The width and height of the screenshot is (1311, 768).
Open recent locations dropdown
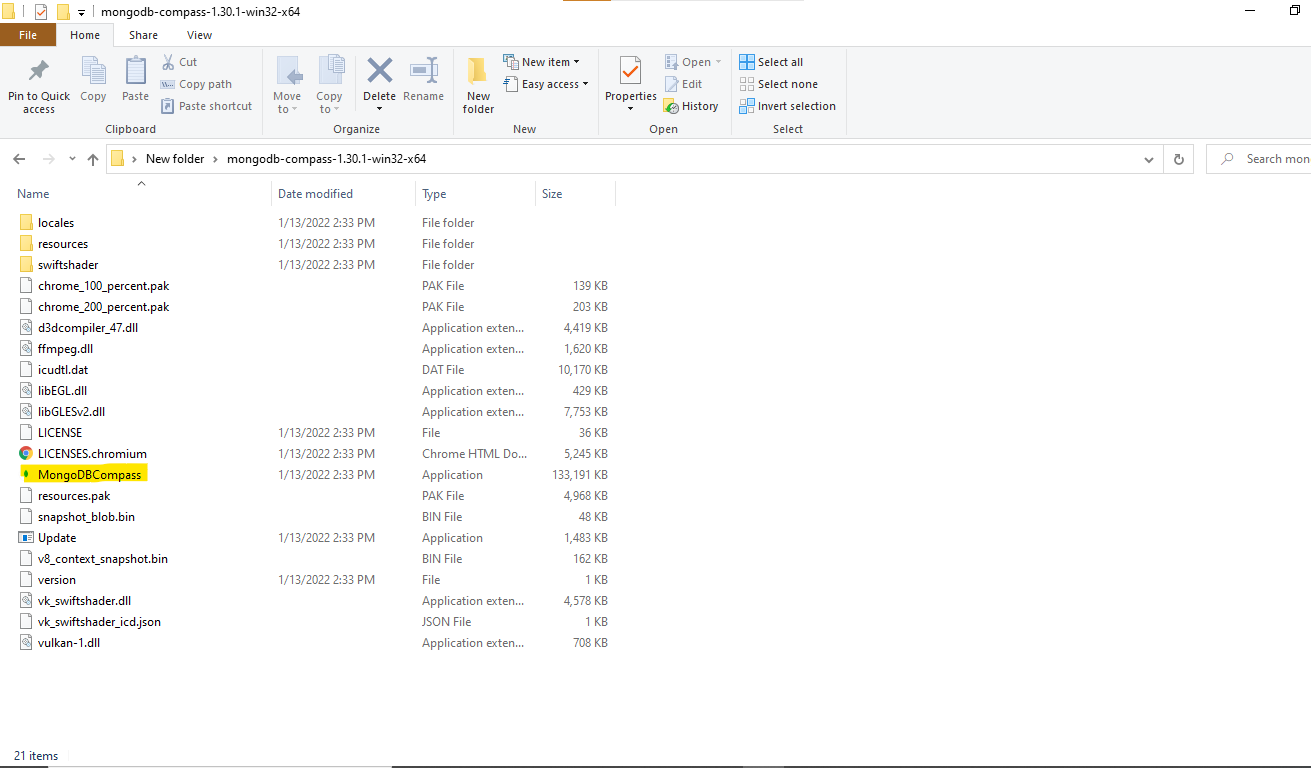(x=72, y=159)
